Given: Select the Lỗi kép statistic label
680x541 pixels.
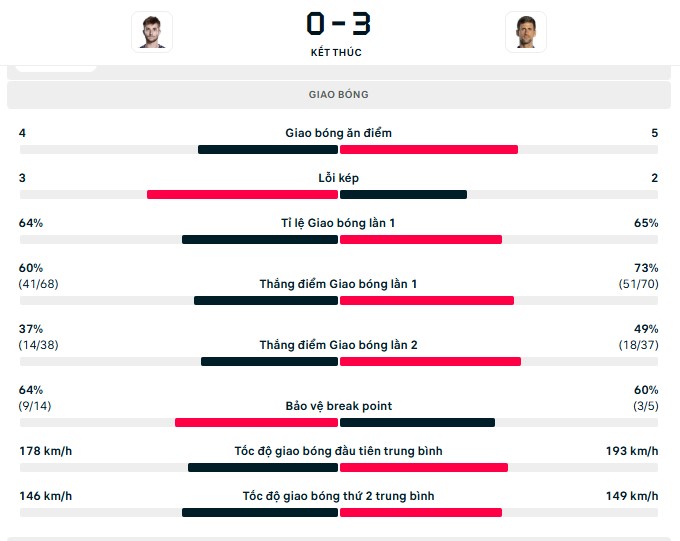Looking at the screenshot, I should 338,178.
